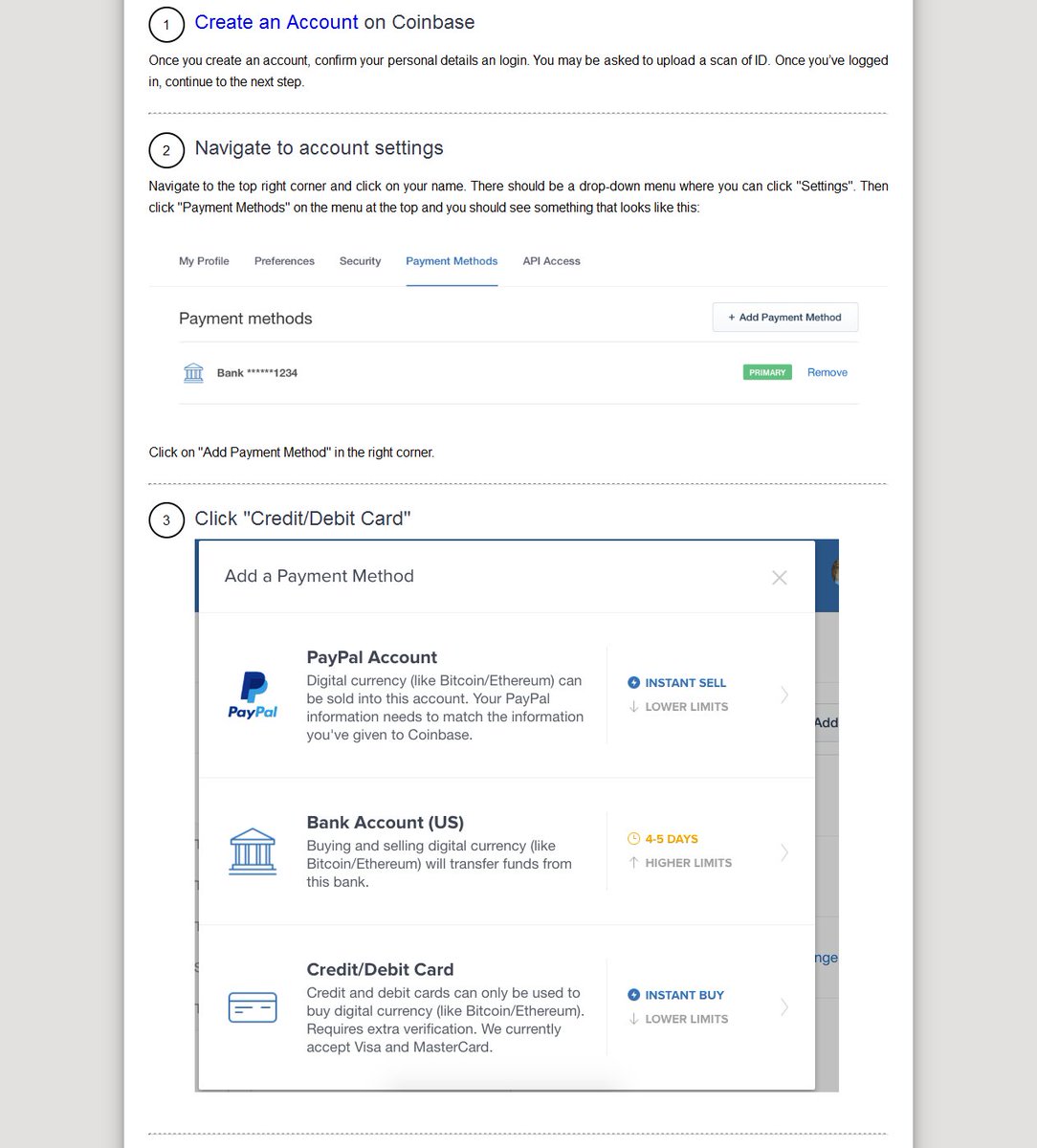
Task: Select the Payment Methods tab
Action: coord(452,261)
